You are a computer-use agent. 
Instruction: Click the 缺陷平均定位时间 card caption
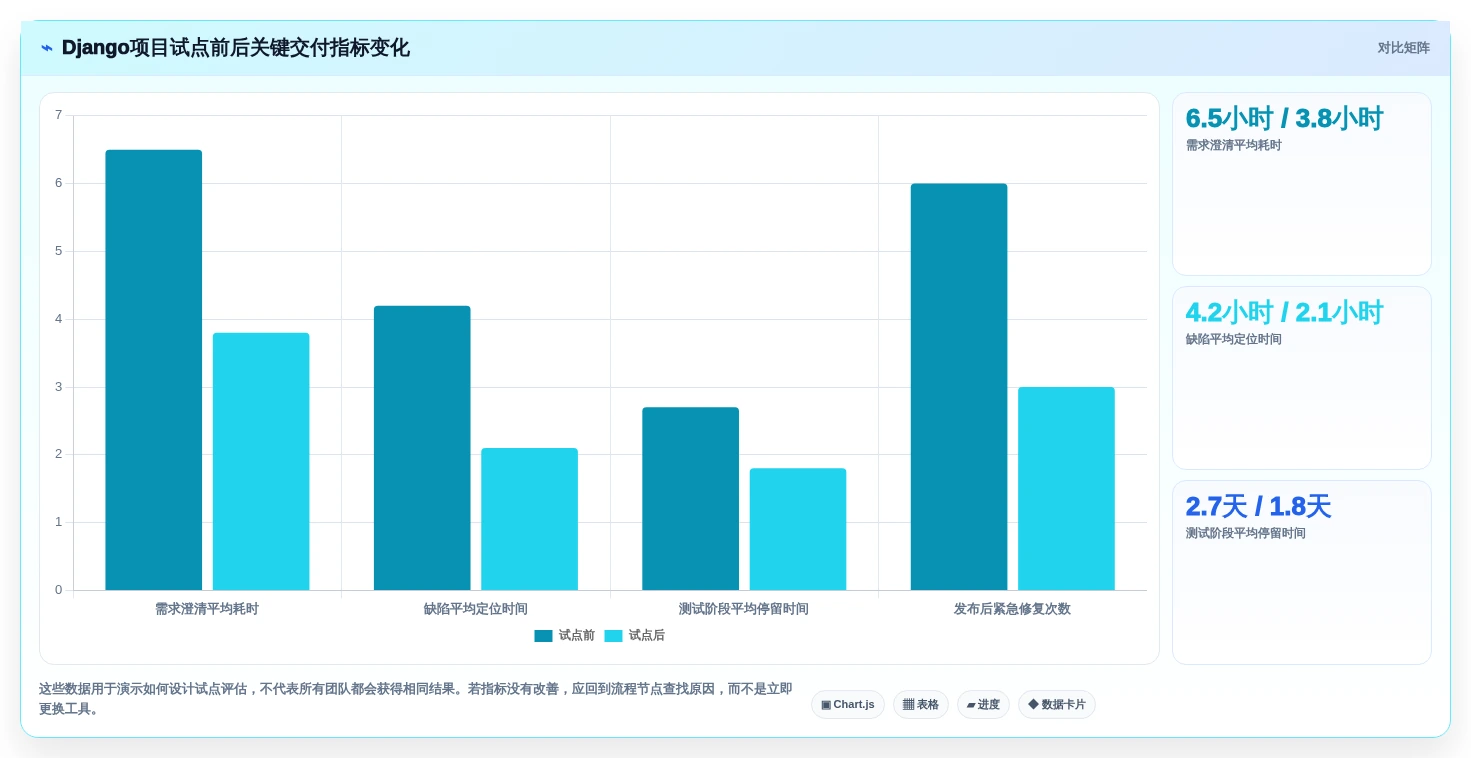(1234, 340)
